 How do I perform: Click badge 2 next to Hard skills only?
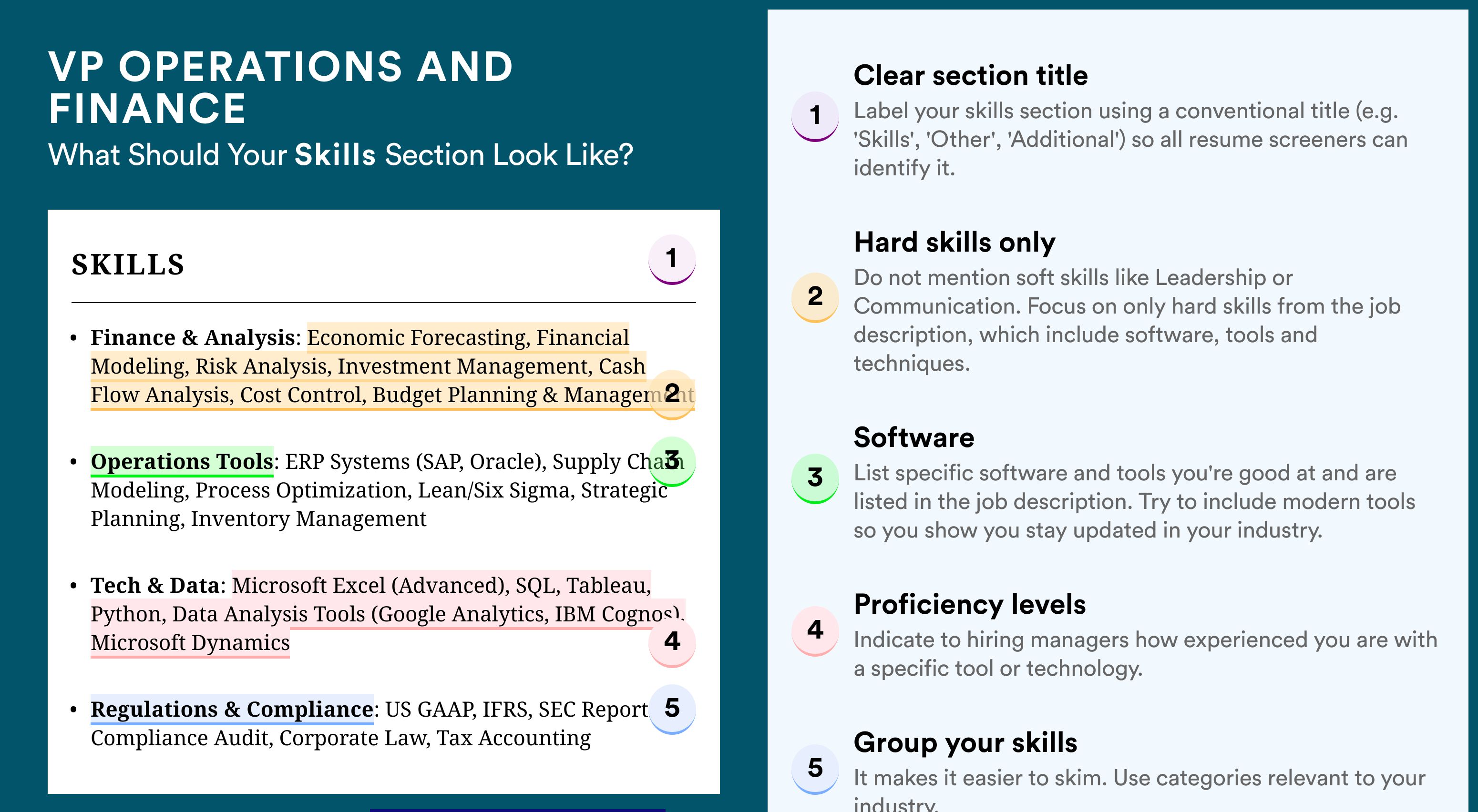tap(815, 296)
